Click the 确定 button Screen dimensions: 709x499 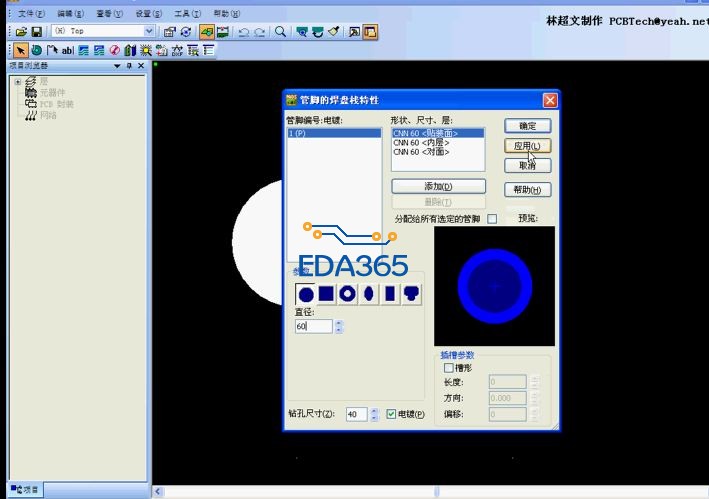(528, 126)
